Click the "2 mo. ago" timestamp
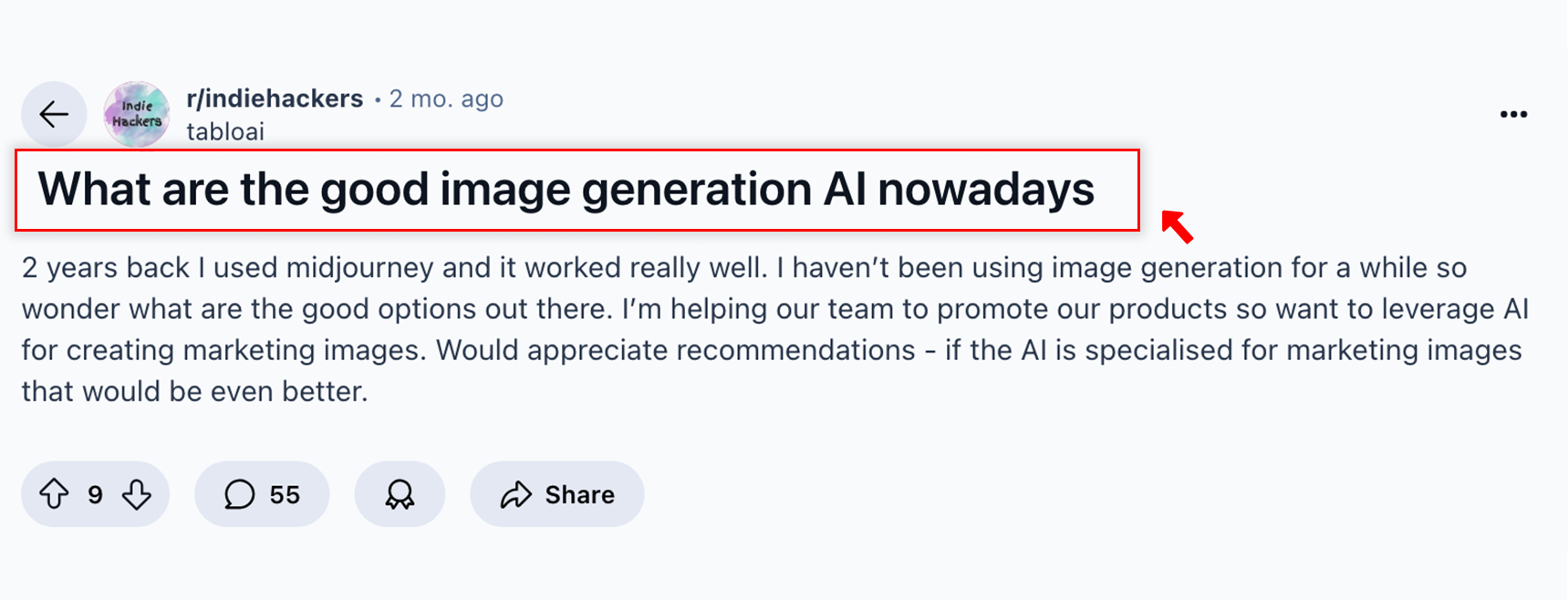Image resolution: width=1568 pixels, height=600 pixels. [x=446, y=98]
